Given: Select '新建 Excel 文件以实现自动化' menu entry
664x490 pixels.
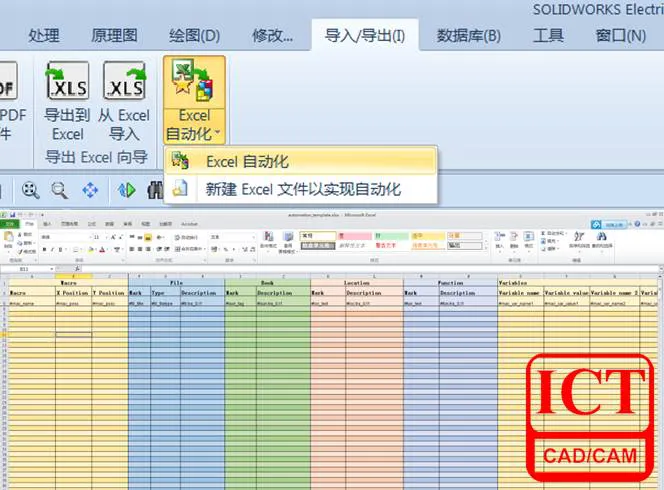Looking at the screenshot, I should tap(302, 188).
